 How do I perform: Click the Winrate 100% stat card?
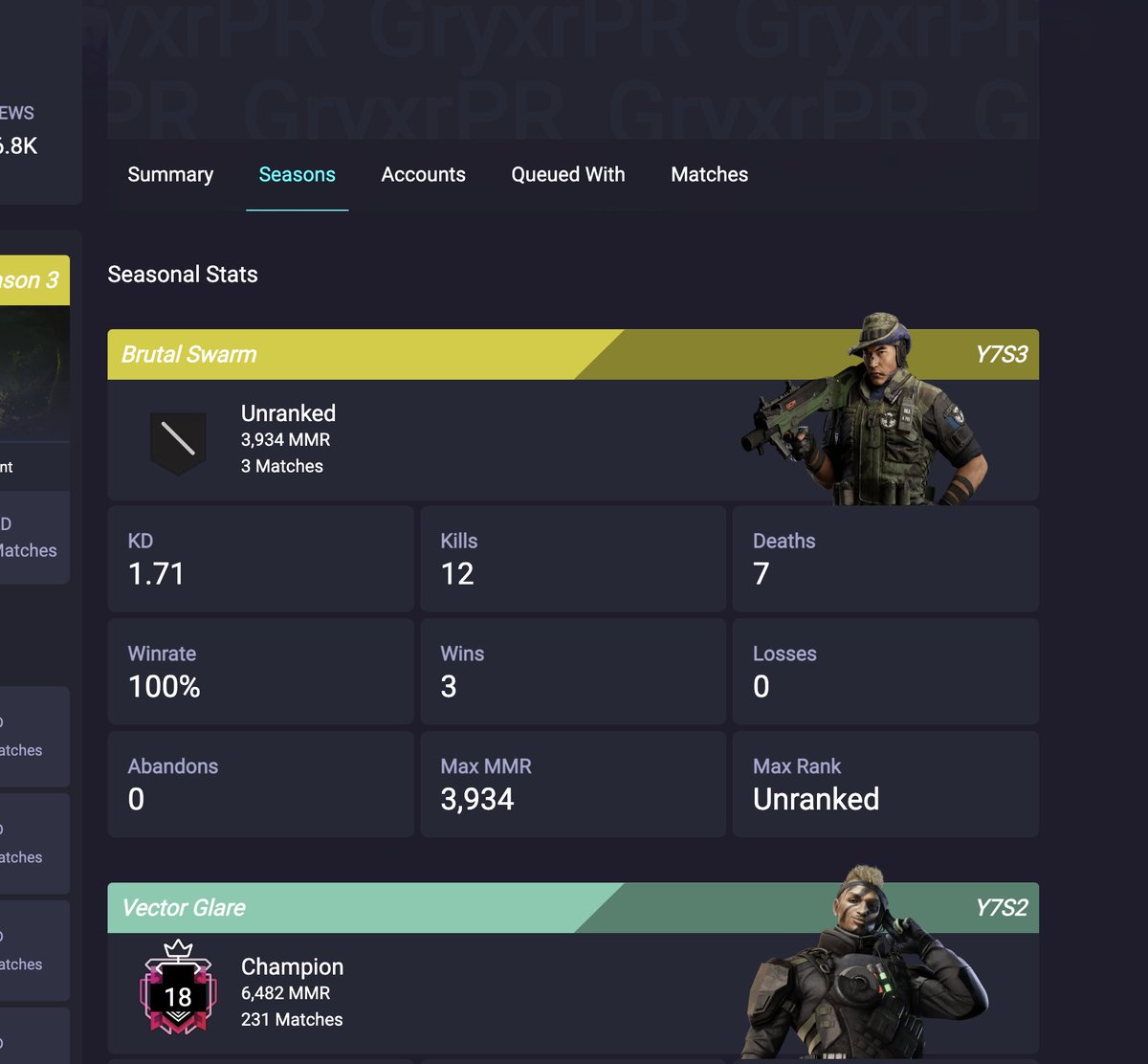pos(260,672)
